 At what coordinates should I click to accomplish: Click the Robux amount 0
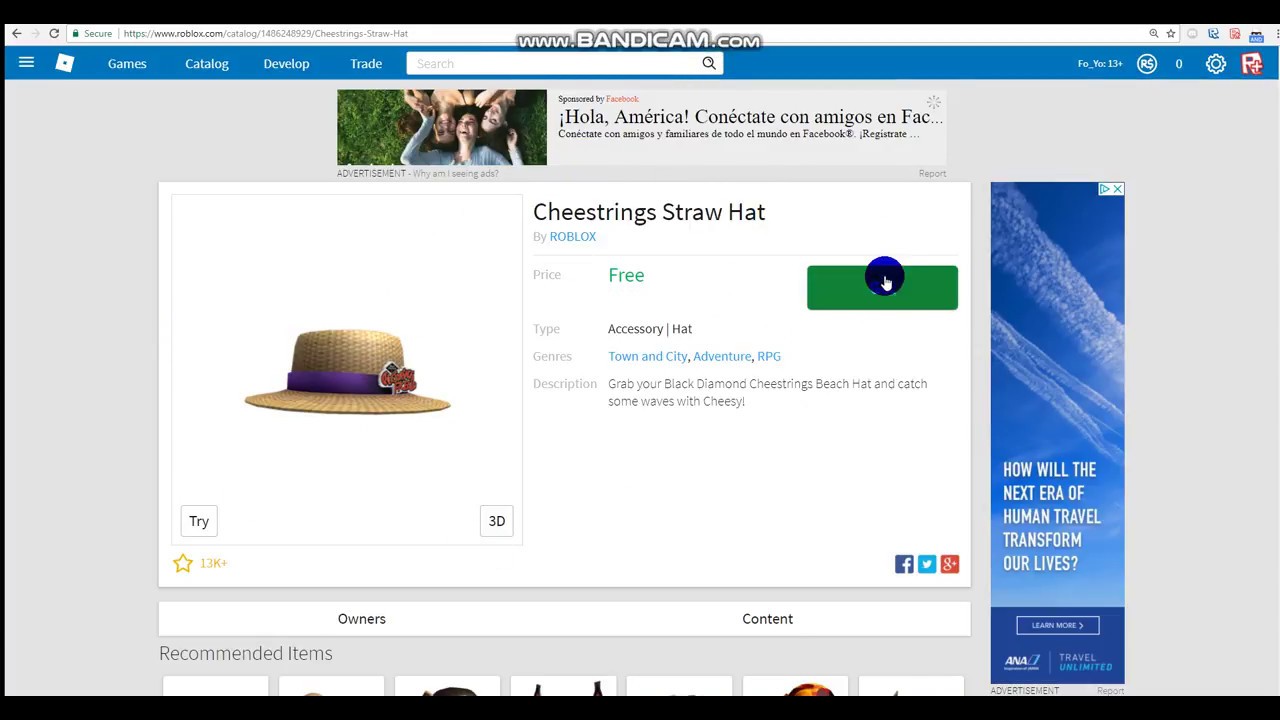tap(1179, 63)
